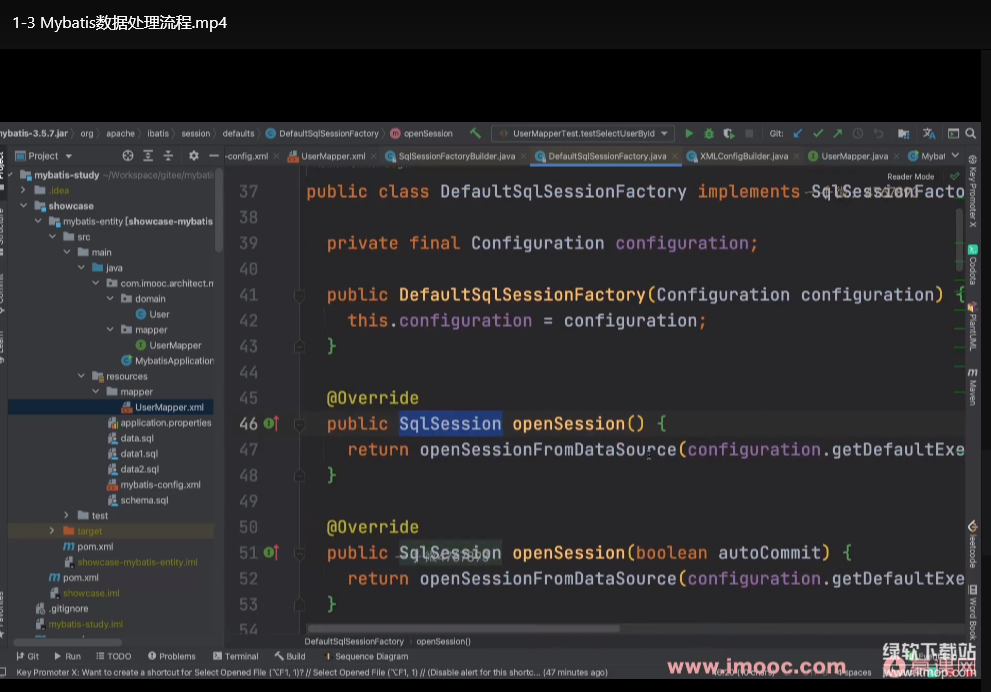The image size is (991, 692).
Task: Collapse the resources folder
Action: [x=82, y=376]
